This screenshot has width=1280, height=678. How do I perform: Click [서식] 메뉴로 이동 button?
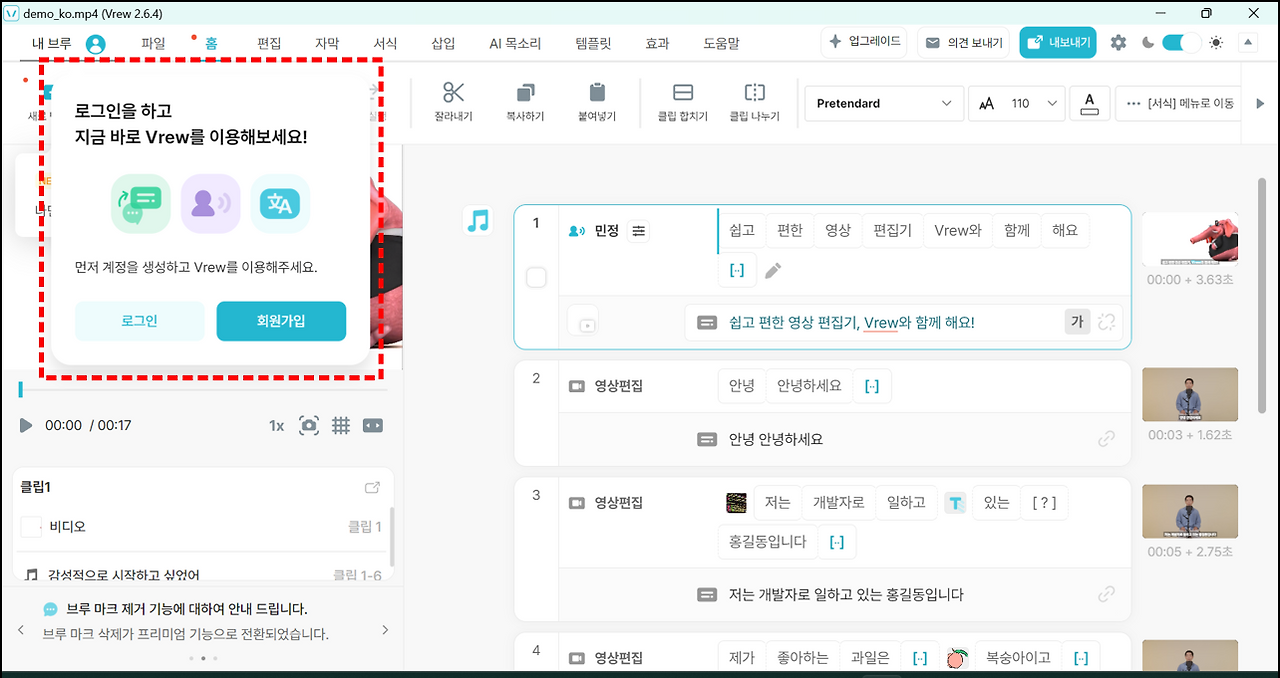tap(1180, 103)
